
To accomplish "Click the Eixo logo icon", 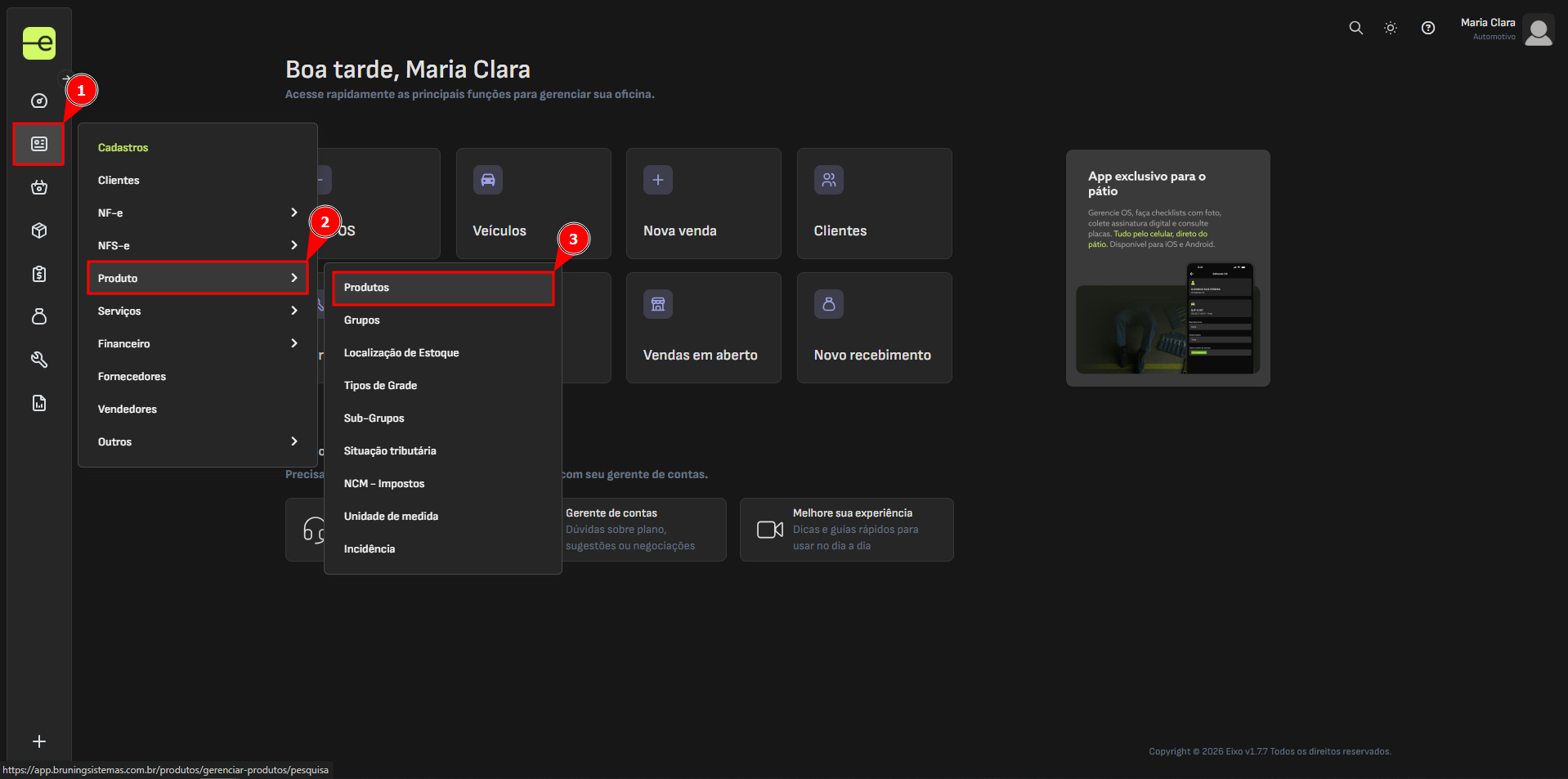I will 38,43.
